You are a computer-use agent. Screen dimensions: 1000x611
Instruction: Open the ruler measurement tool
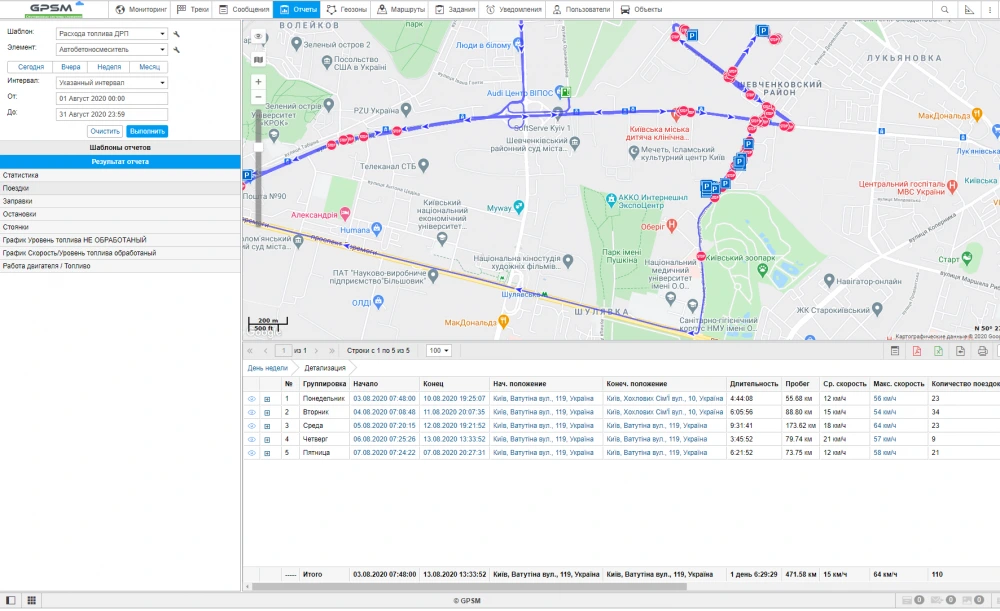(969, 9)
